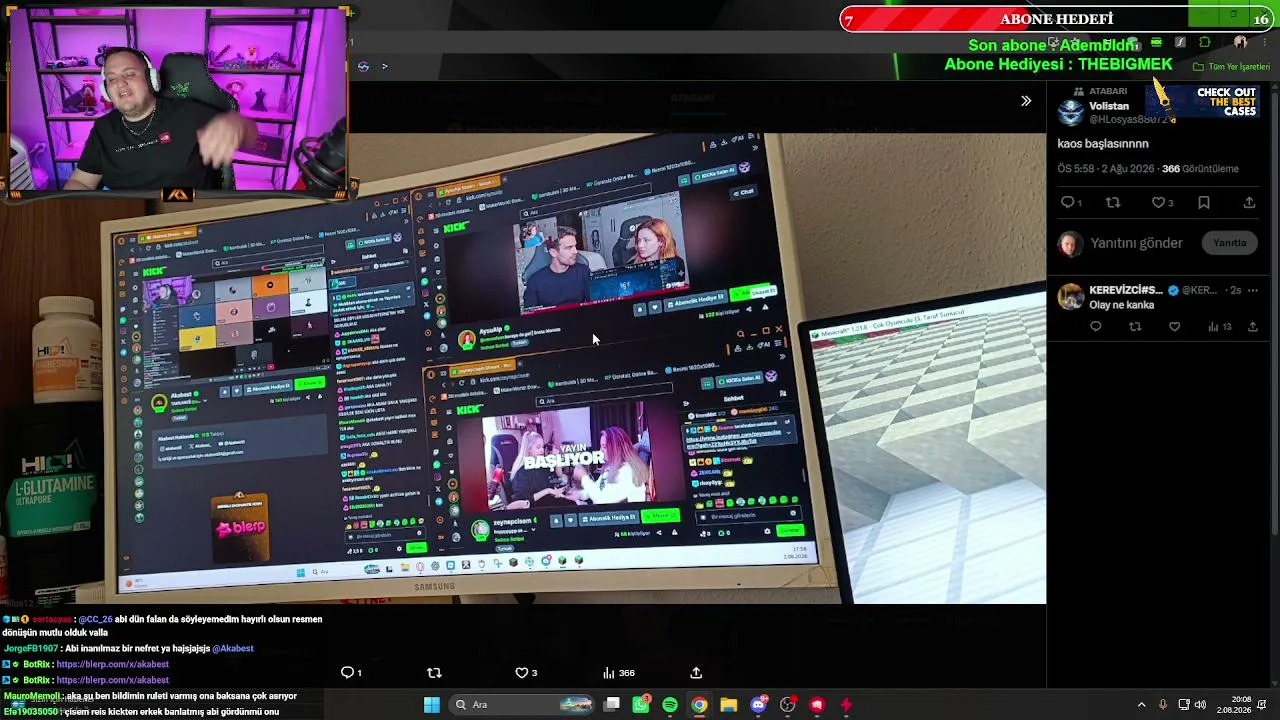Share the 'kaos başlasınnnn' tweet from side panel
The width and height of the screenshot is (1280, 720).
(1249, 203)
